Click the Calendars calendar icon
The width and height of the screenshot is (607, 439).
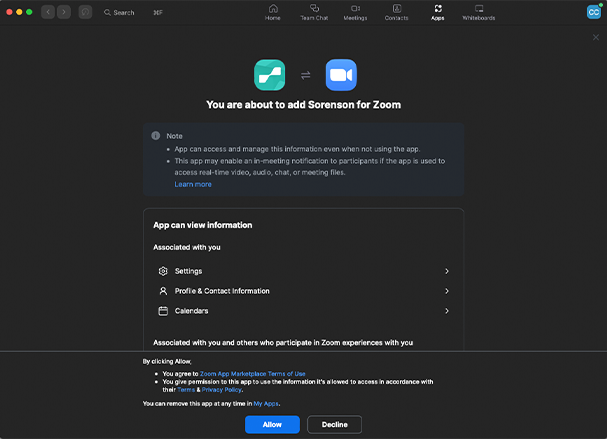point(163,311)
